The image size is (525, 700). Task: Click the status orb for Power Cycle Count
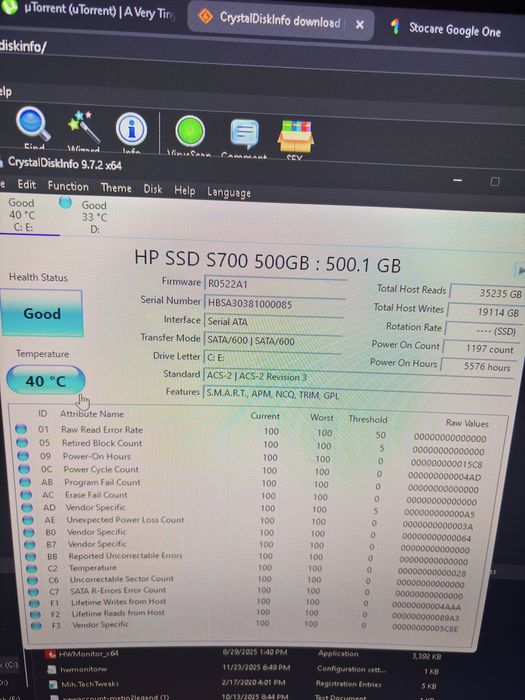click(x=24, y=469)
